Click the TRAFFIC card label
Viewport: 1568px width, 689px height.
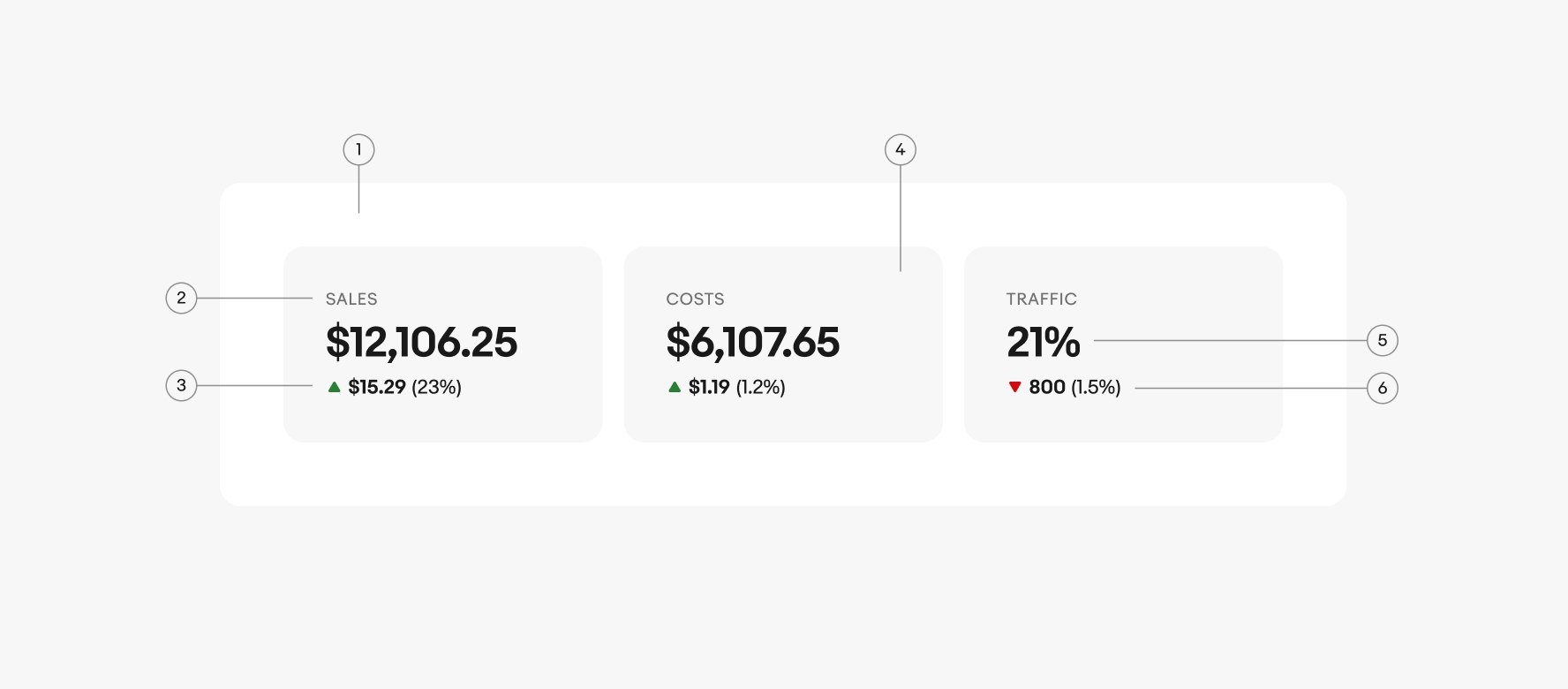click(x=1041, y=299)
